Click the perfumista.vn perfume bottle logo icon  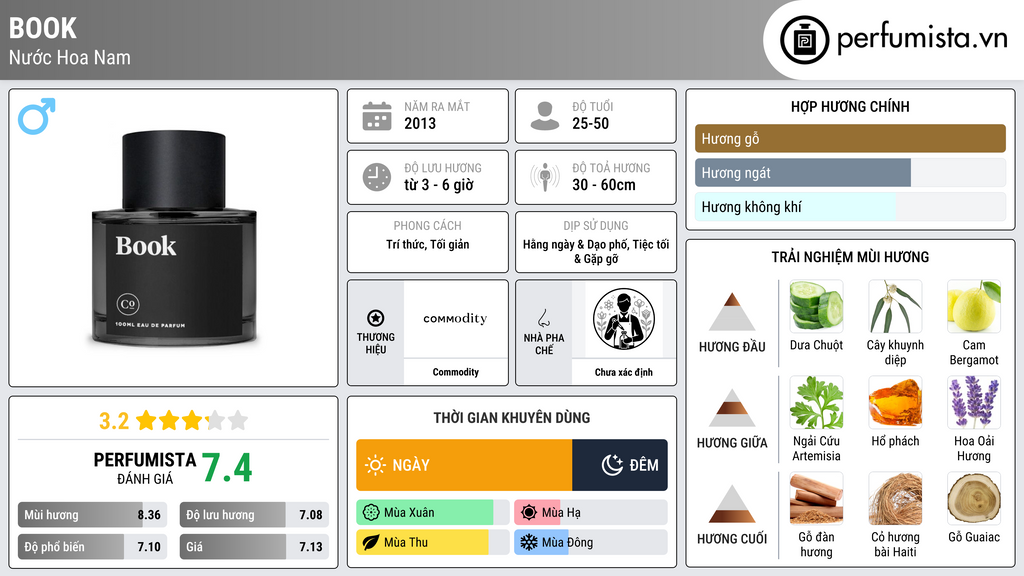(804, 40)
